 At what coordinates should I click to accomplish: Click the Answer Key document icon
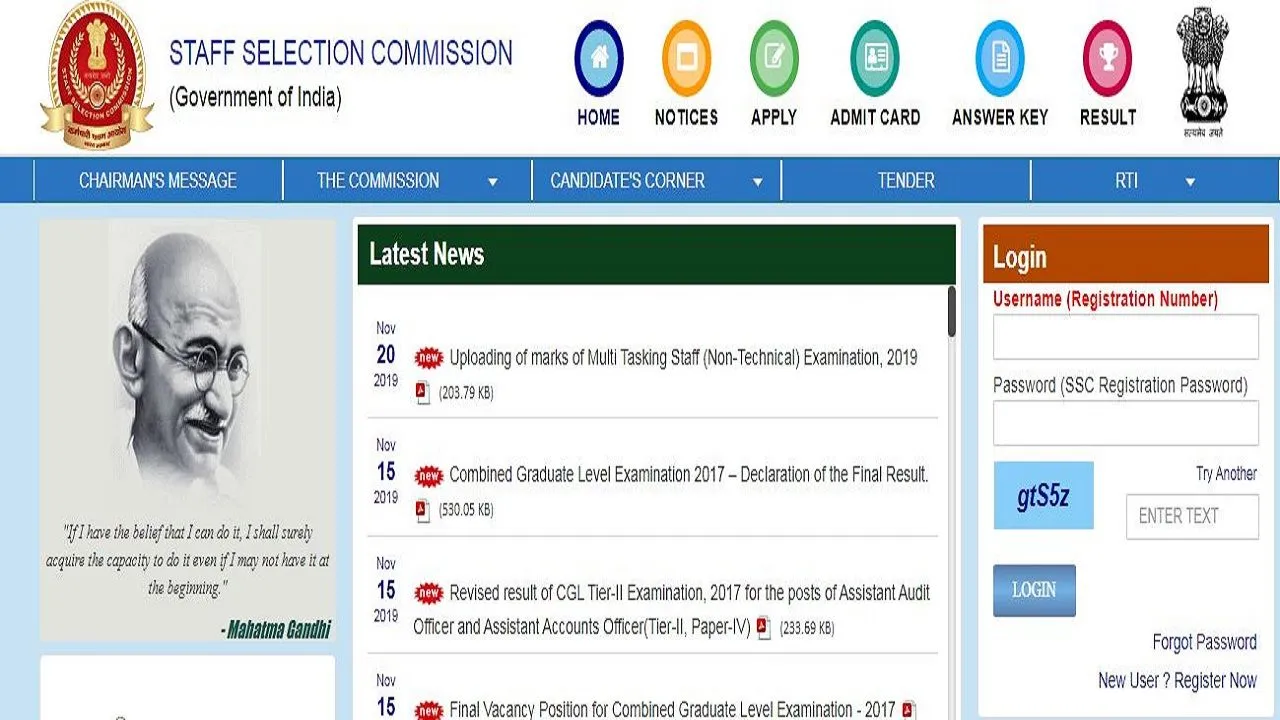click(1000, 58)
